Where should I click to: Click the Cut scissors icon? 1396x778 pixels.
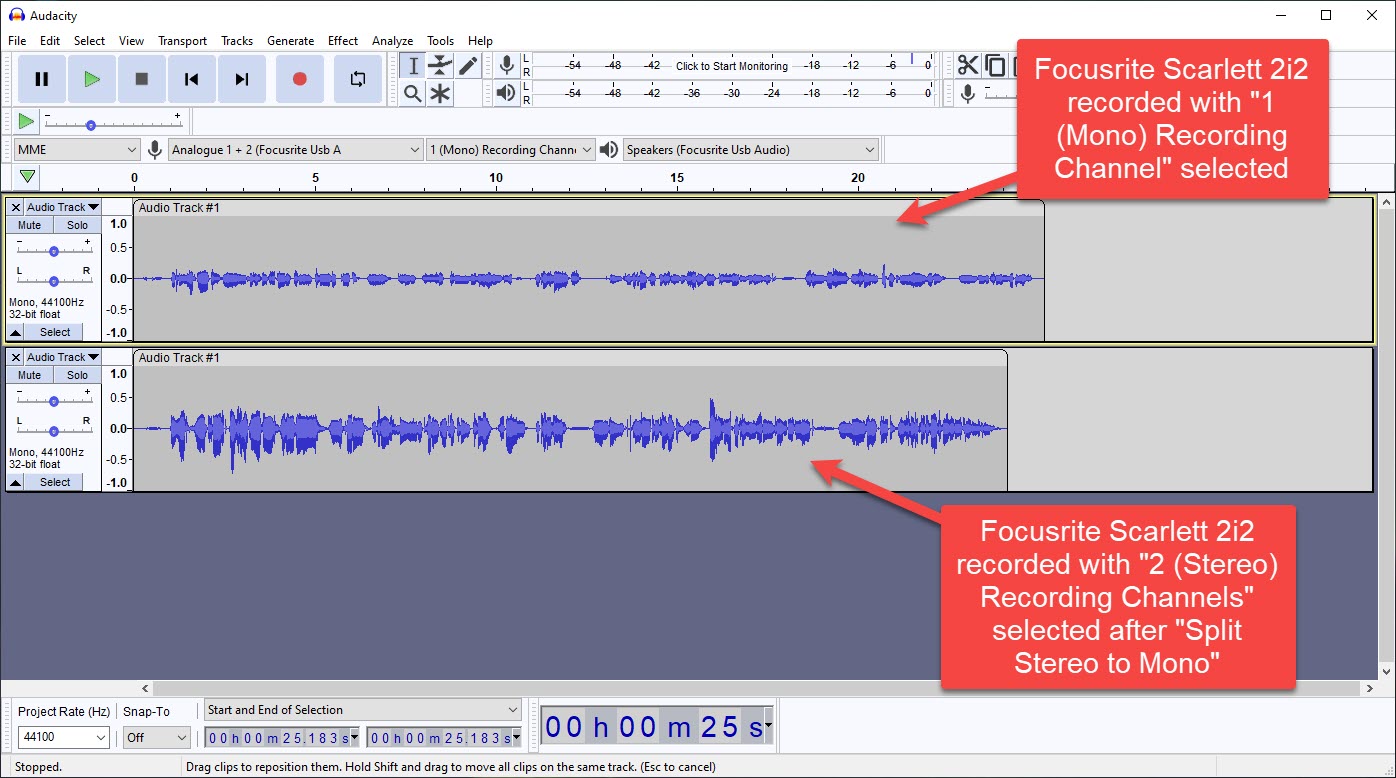point(967,66)
